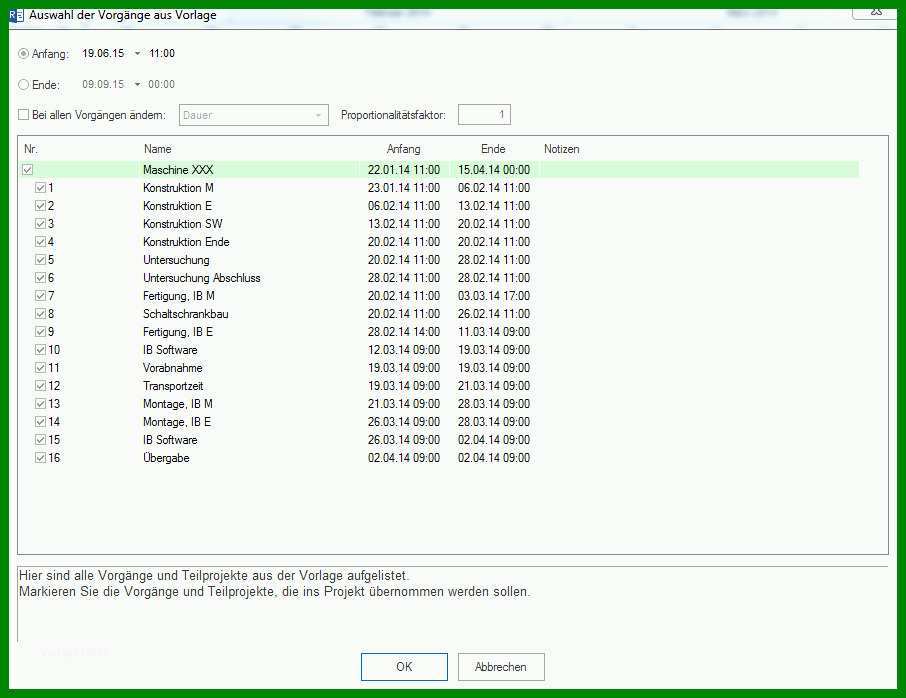Image resolution: width=906 pixels, height=698 pixels.
Task: Uncheck checkbox for task 14 Montage, IB E
Action: (40, 422)
